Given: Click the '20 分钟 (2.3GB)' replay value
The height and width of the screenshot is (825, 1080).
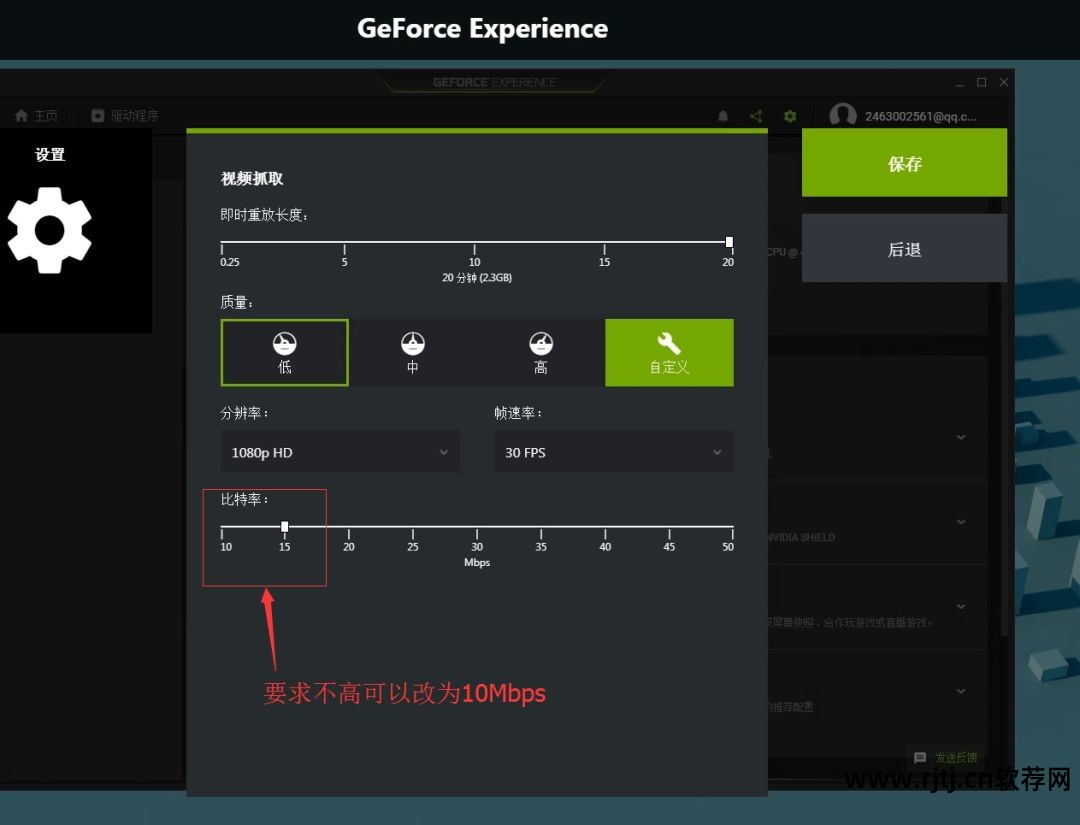Looking at the screenshot, I should (477, 278).
